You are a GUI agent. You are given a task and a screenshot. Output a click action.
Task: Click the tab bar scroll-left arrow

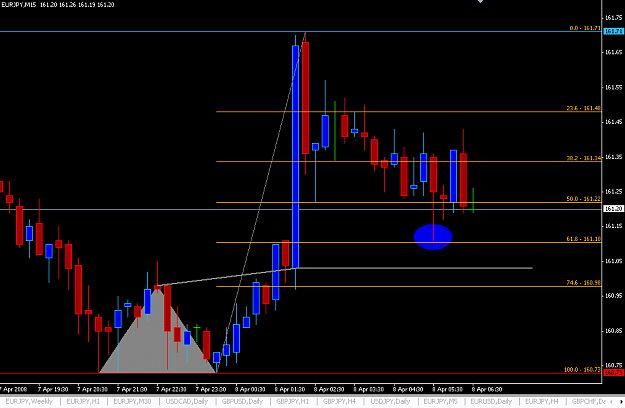click(611, 401)
